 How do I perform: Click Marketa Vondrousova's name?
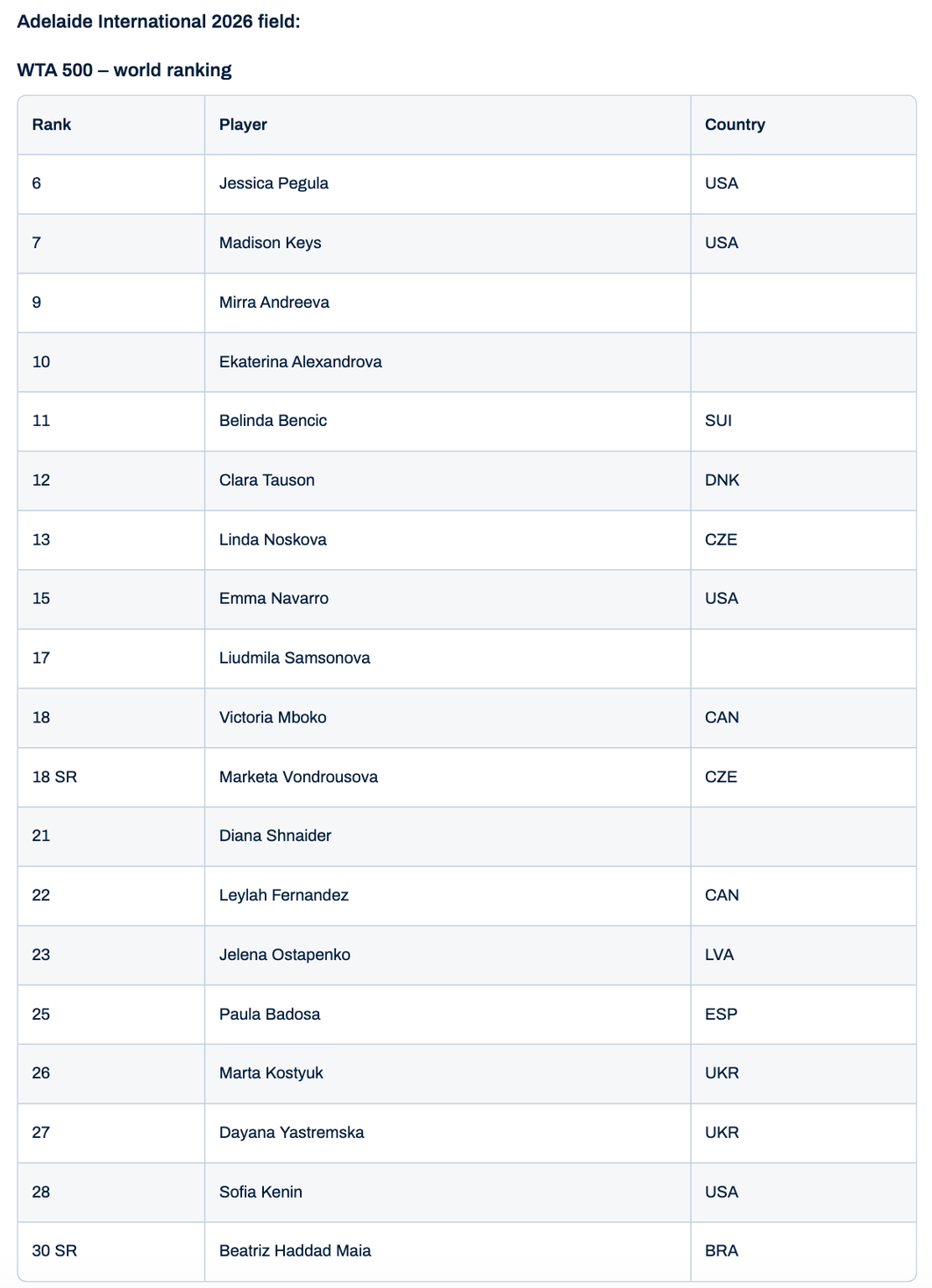click(298, 777)
